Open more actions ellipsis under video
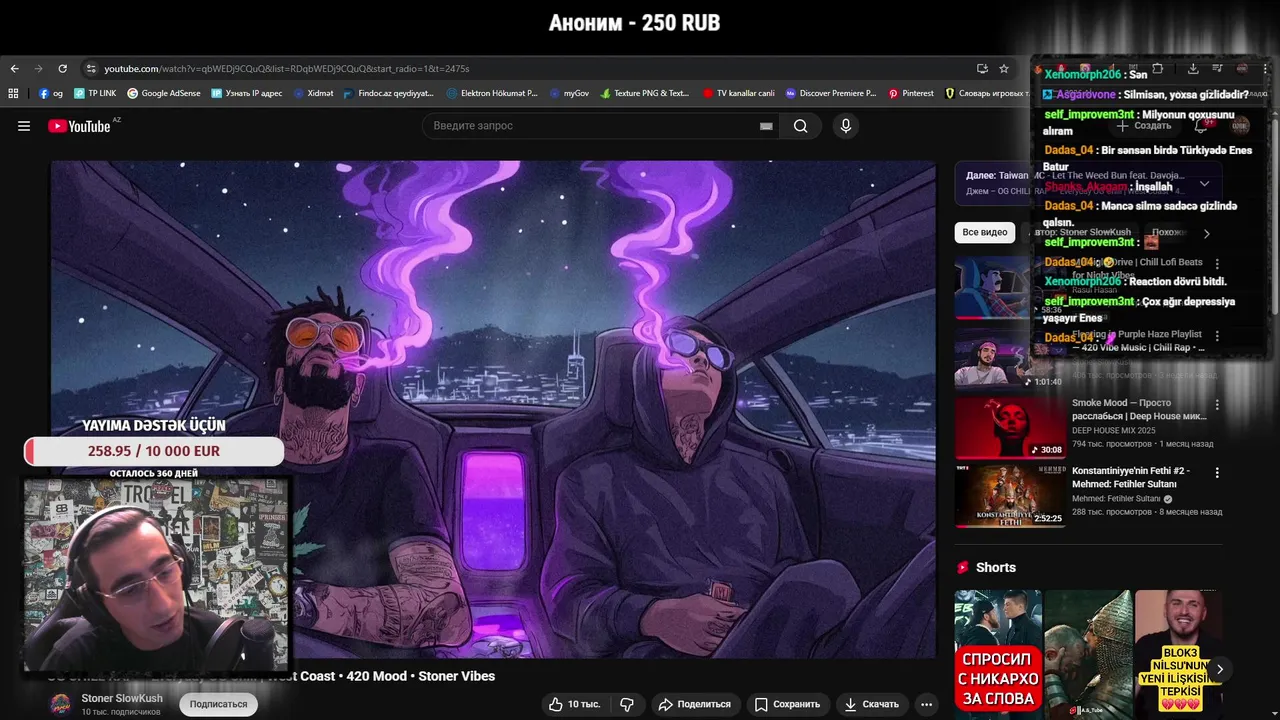 [x=927, y=704]
